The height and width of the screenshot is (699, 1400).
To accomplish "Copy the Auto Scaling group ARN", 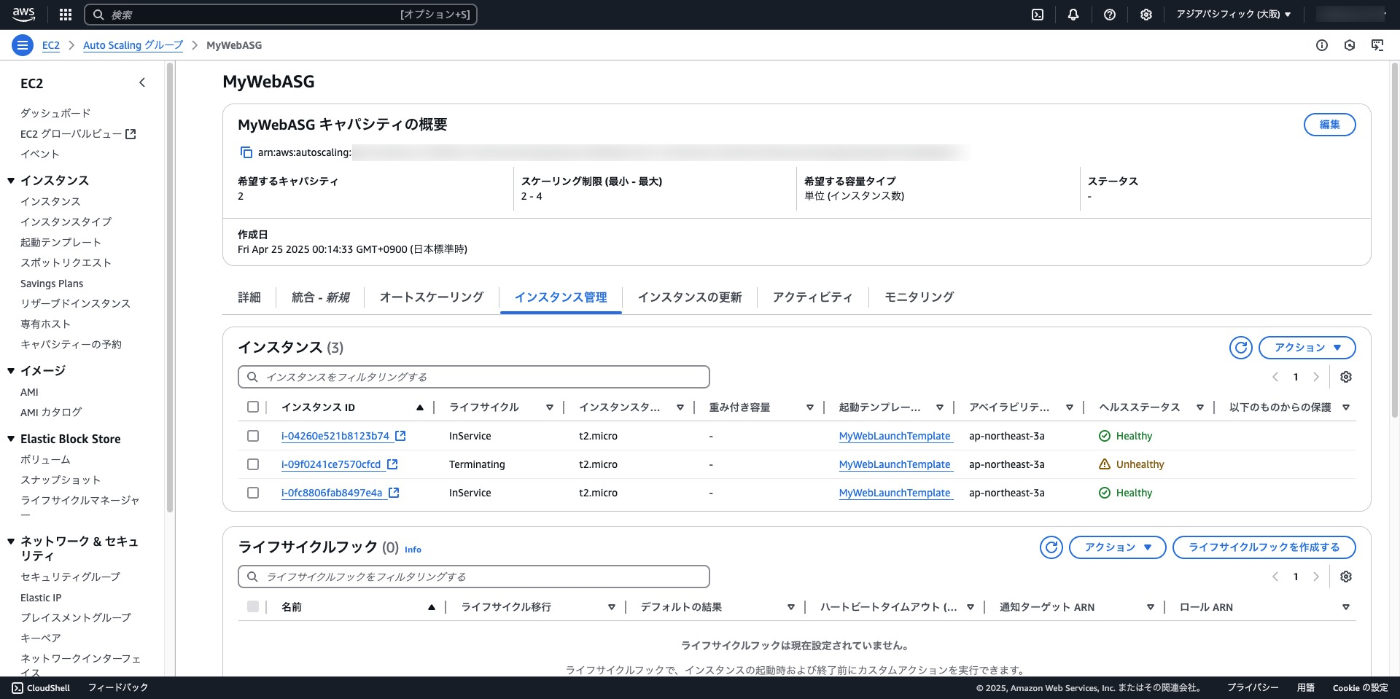I will coord(246,152).
